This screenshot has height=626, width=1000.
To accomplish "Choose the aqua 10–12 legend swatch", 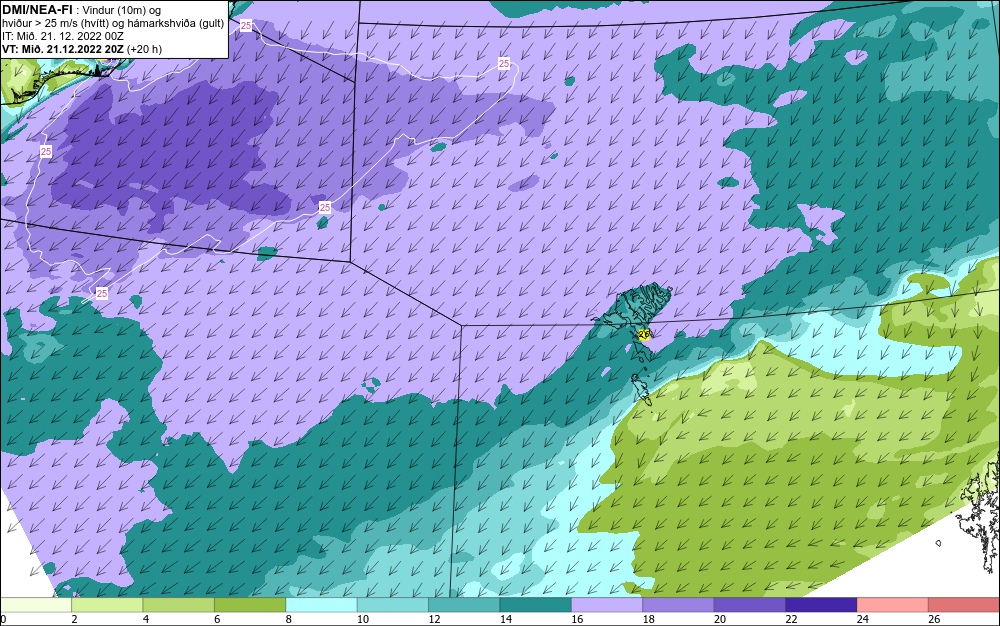I will pyautogui.click(x=393, y=605).
